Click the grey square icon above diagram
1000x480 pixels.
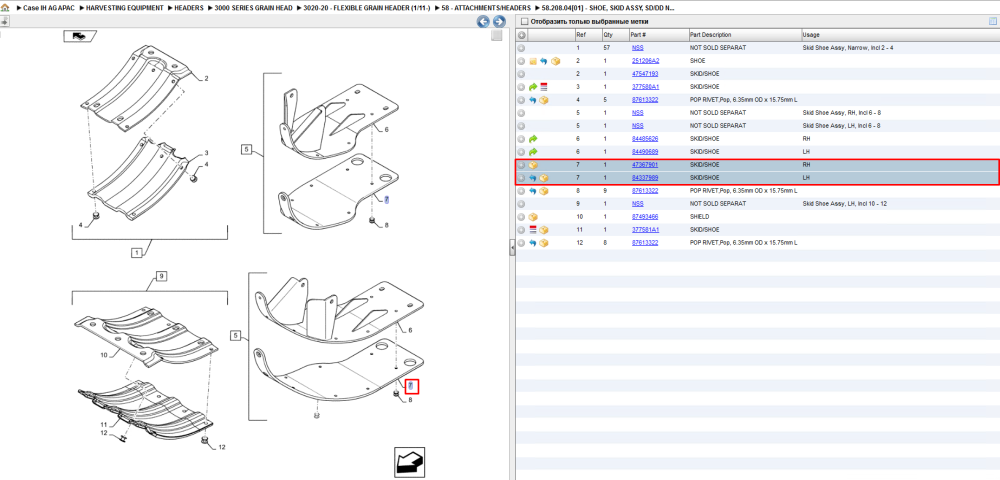click(496, 36)
